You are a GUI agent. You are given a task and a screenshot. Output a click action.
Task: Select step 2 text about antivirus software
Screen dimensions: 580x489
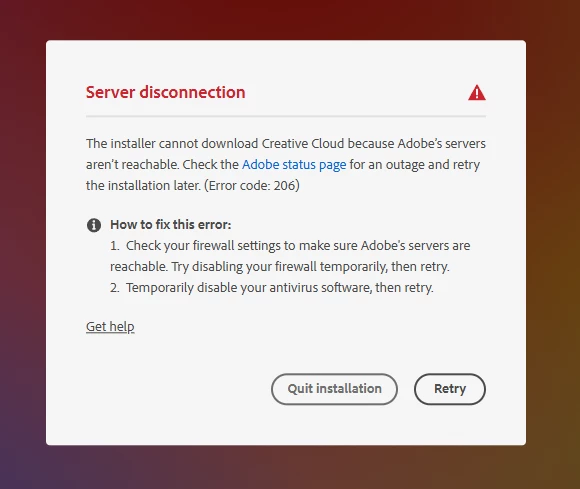pyautogui.click(x=272, y=287)
